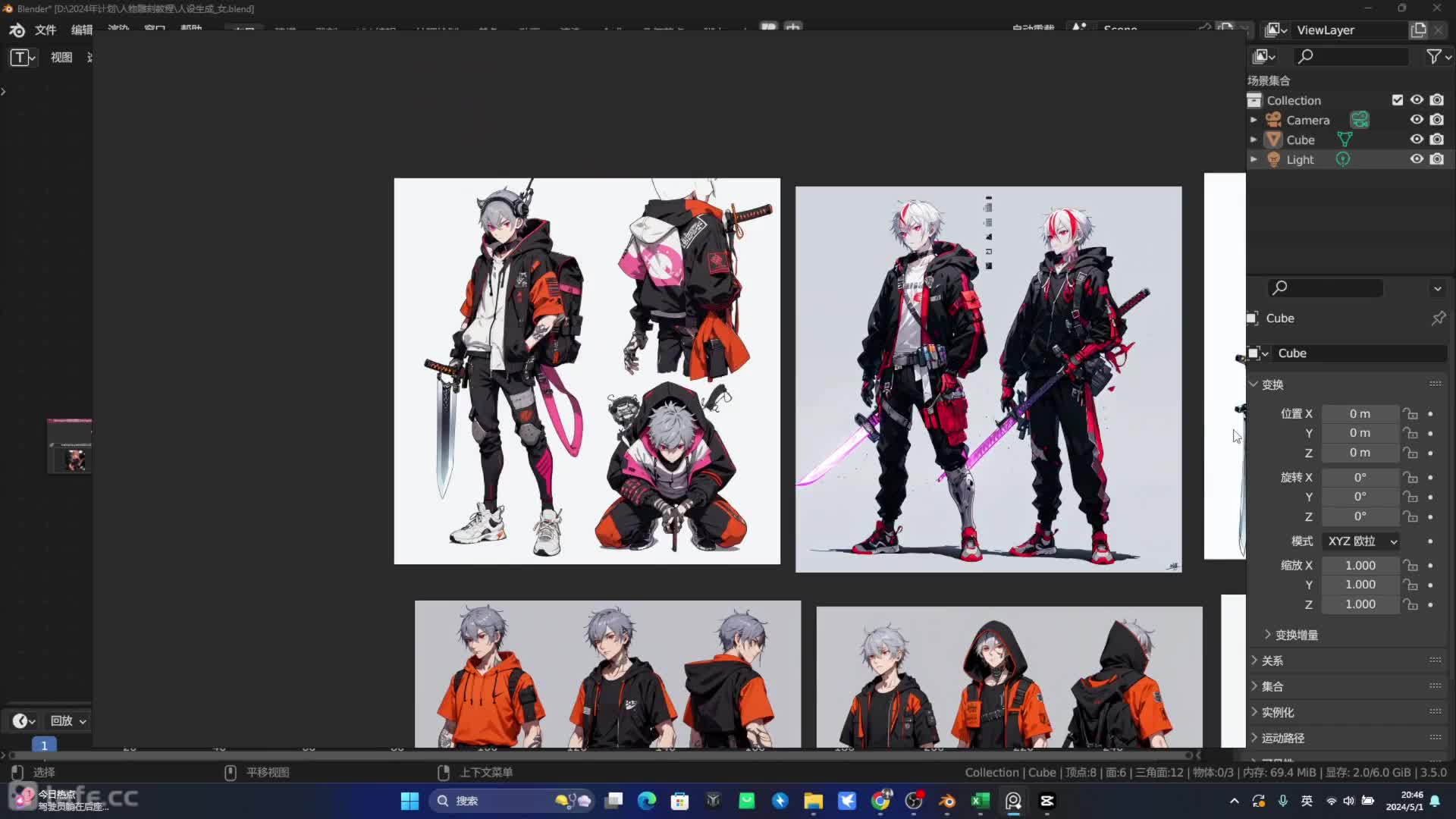The height and width of the screenshot is (819, 1456).
Task: Click the Blender logo menu icon
Action: [x=17, y=30]
